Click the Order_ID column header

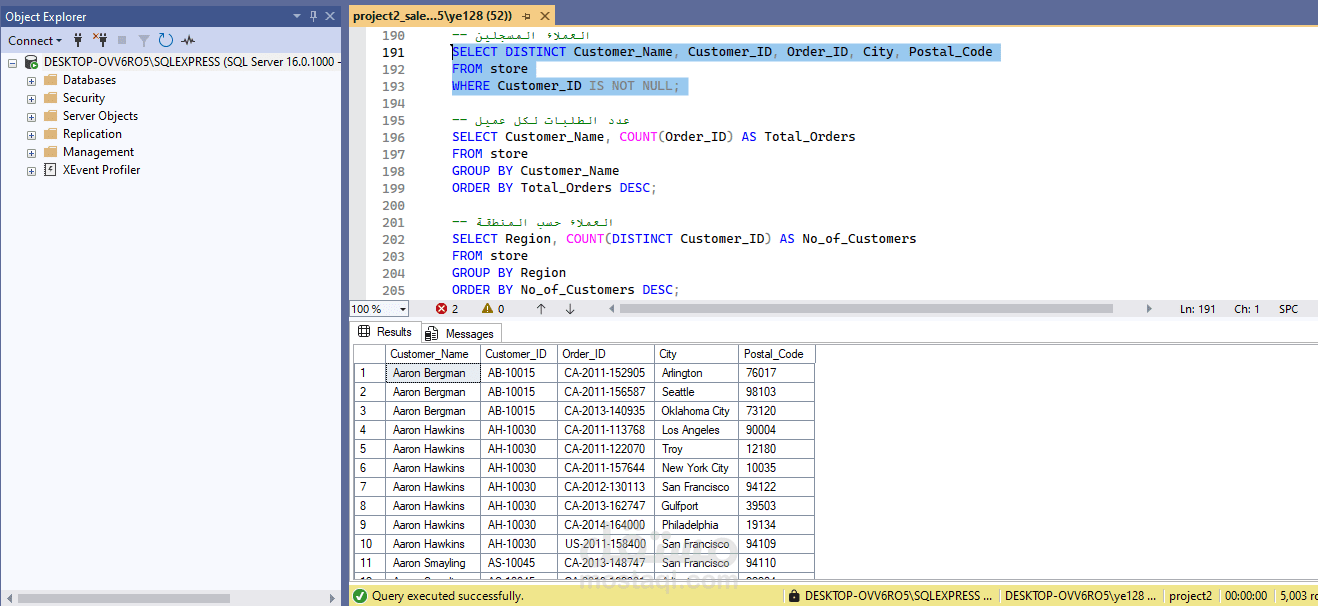click(606, 354)
